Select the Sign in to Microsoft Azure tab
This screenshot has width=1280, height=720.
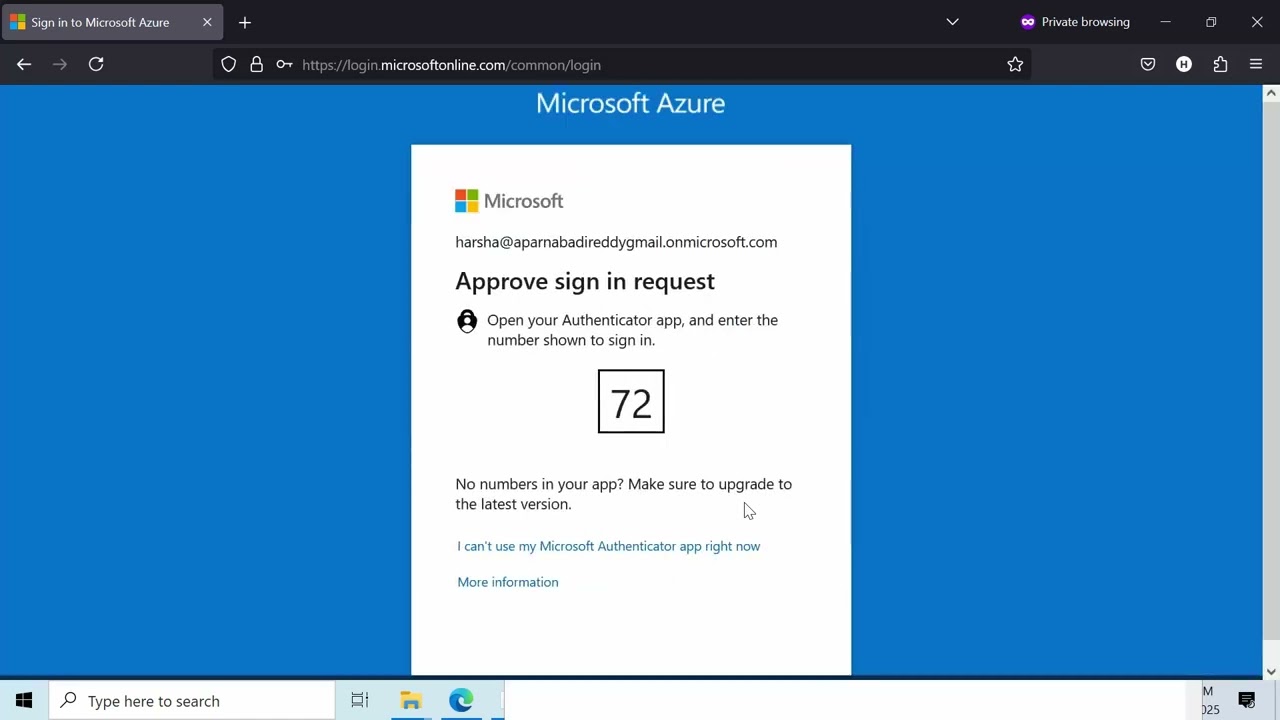pos(112,22)
